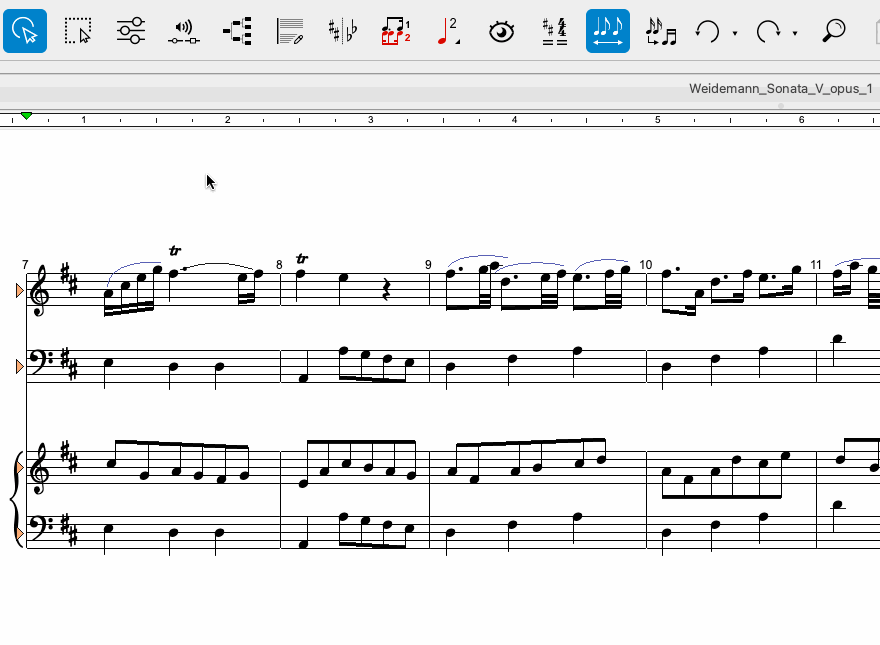Select the trill mark in measure 8
Viewport: 880px width, 645px height.
[302, 259]
